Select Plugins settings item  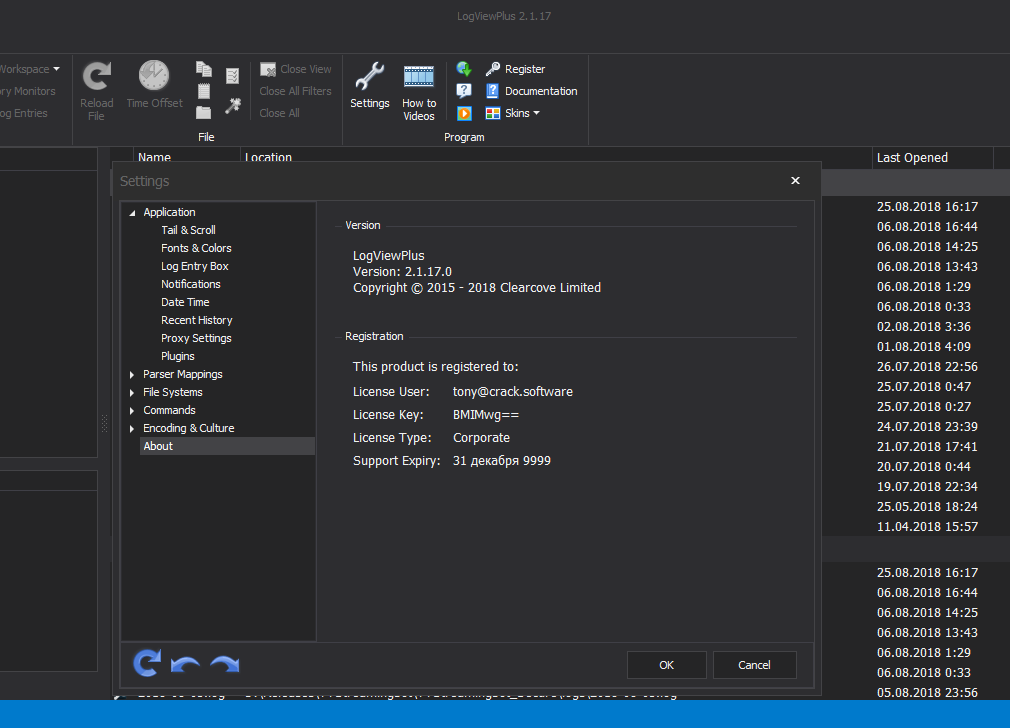(178, 356)
